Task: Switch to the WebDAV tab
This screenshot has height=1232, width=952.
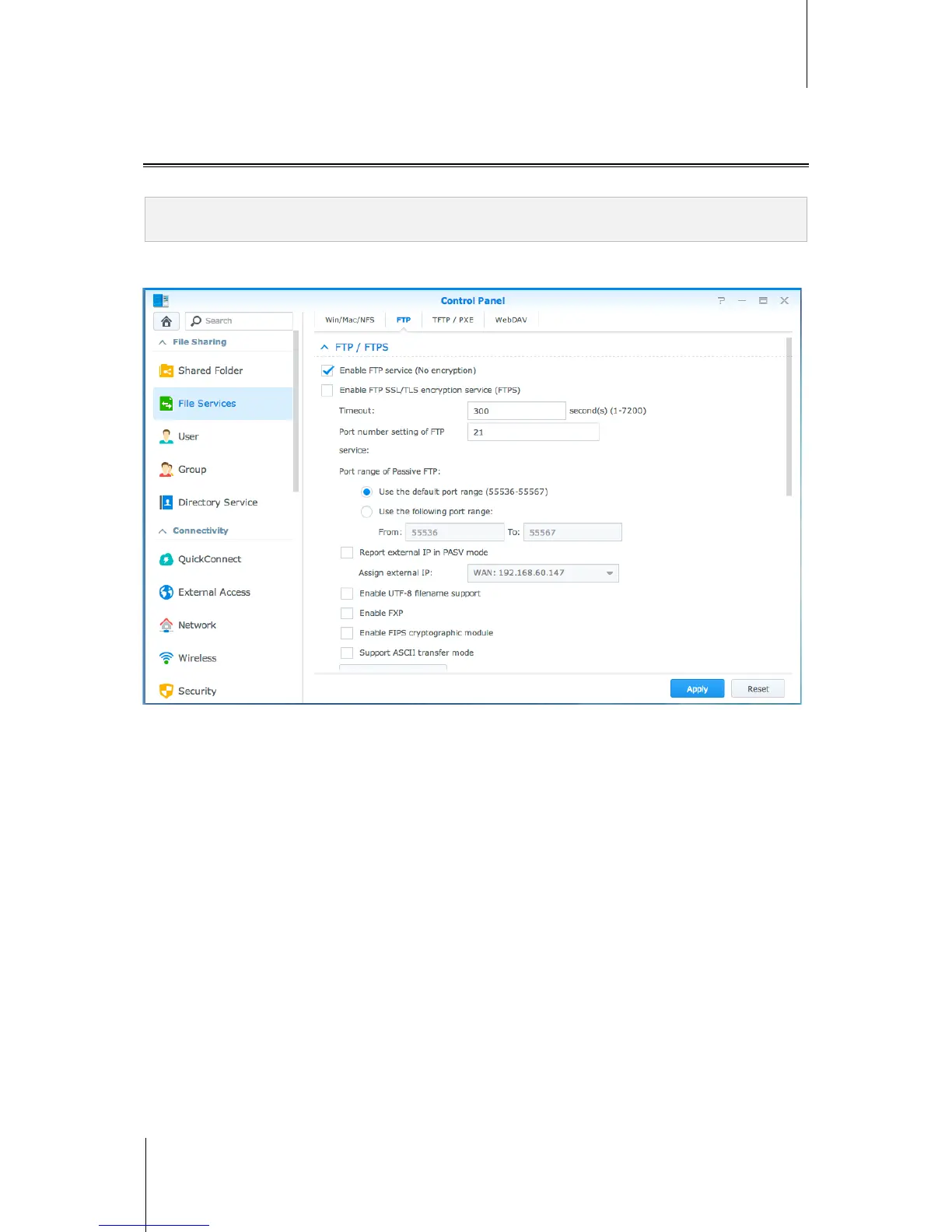Action: tap(511, 320)
